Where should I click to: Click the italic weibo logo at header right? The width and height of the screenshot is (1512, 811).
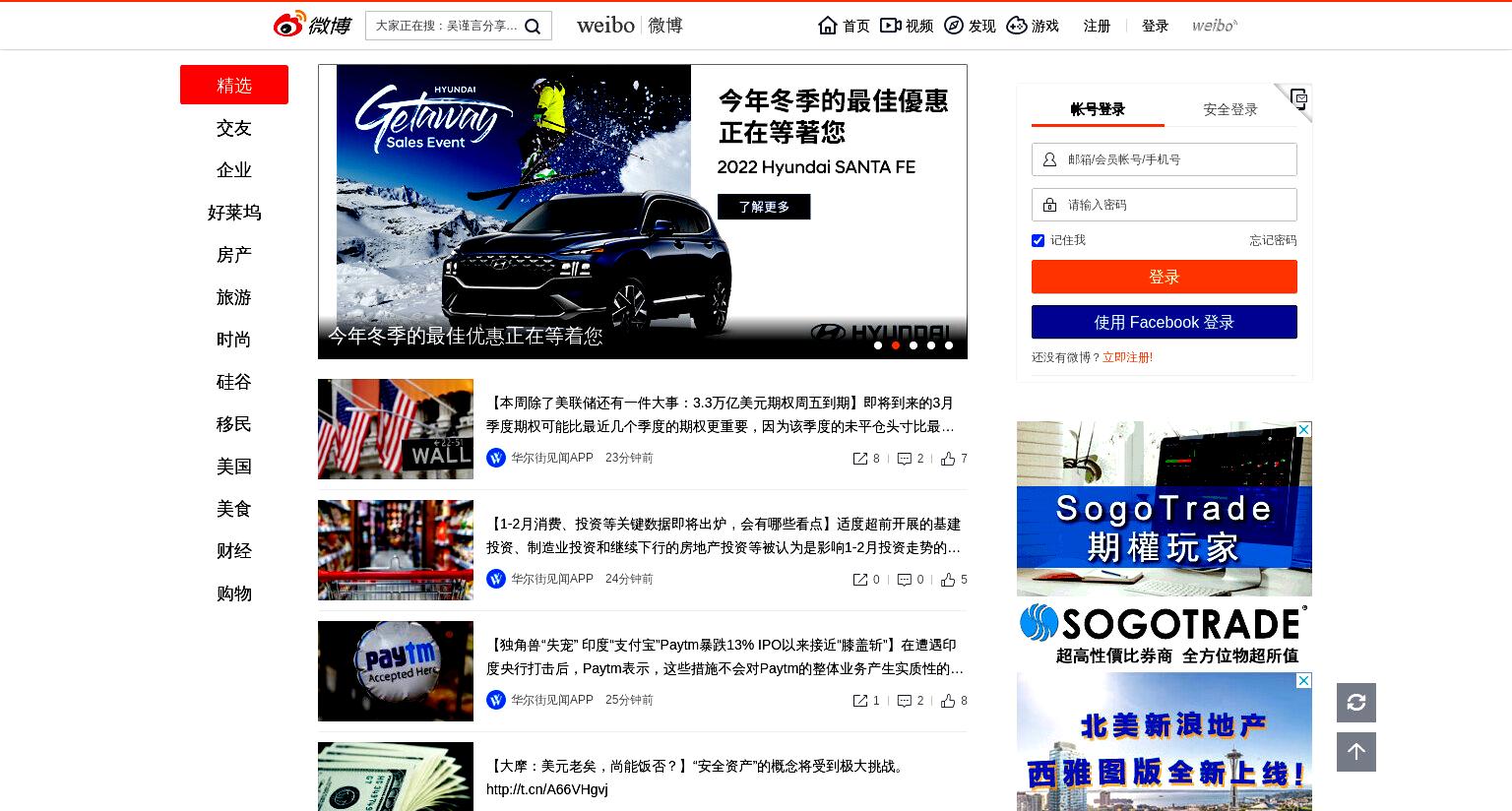tap(1215, 26)
